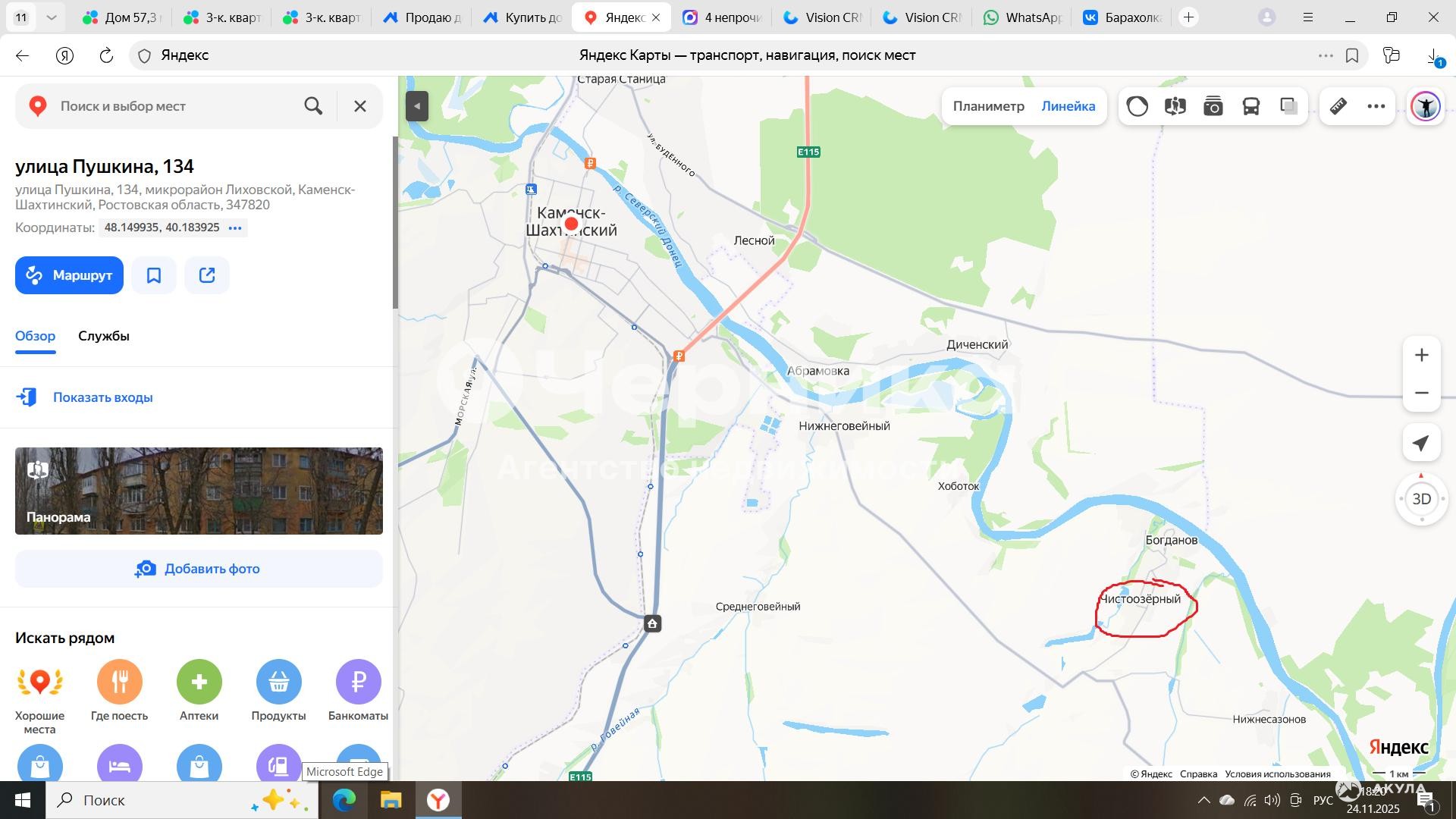Click the ruler measurement tool icon
Image resolution: width=1456 pixels, height=819 pixels.
pos(1338,106)
